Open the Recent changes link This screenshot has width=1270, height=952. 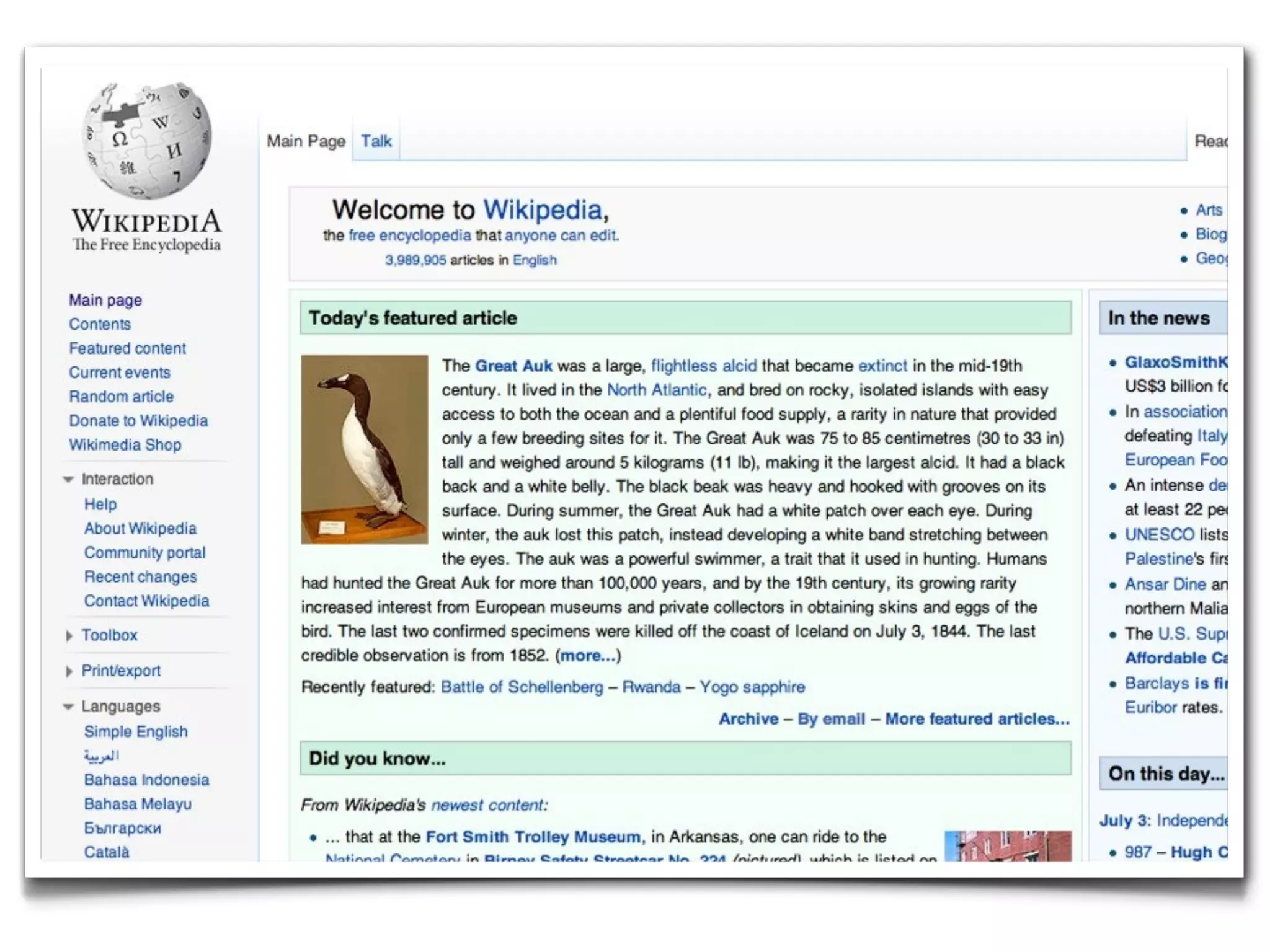click(140, 577)
